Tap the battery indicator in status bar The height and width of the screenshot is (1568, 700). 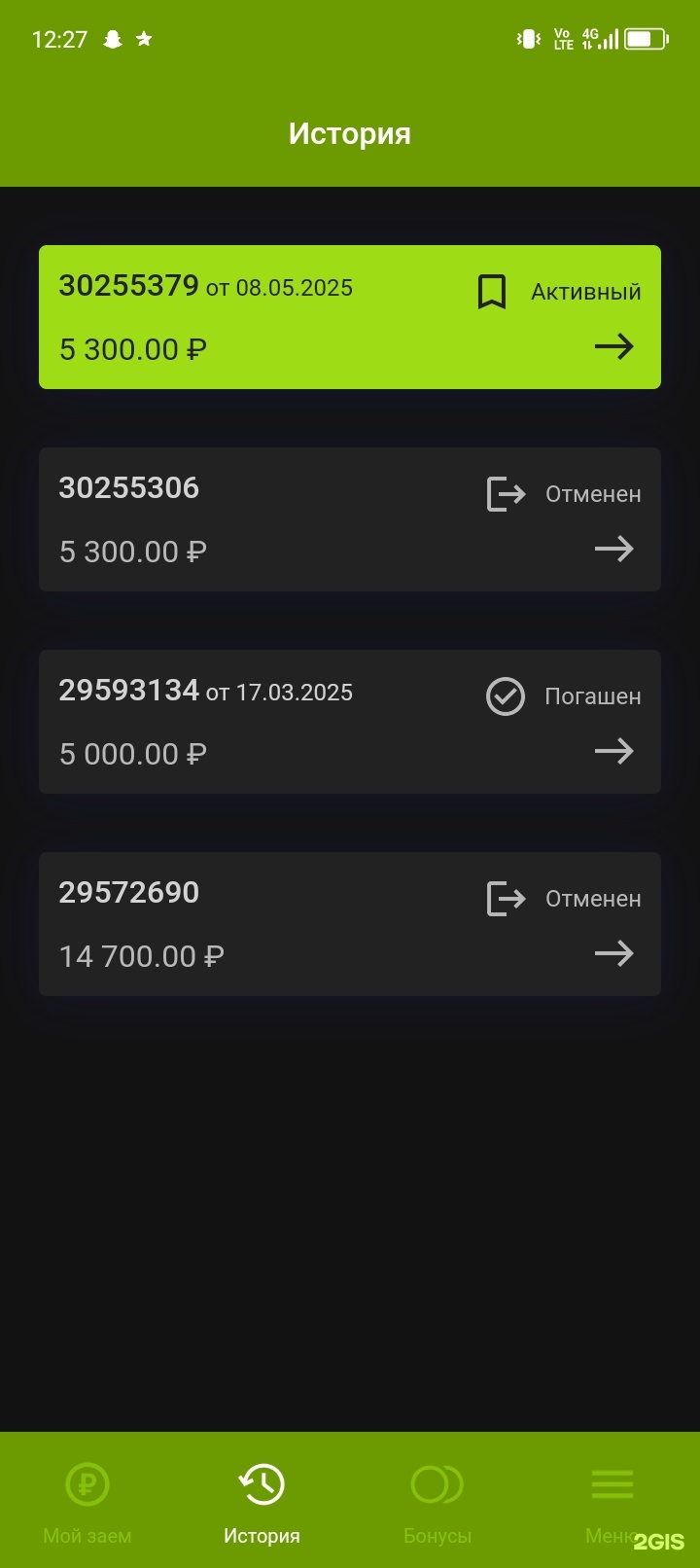(646, 39)
